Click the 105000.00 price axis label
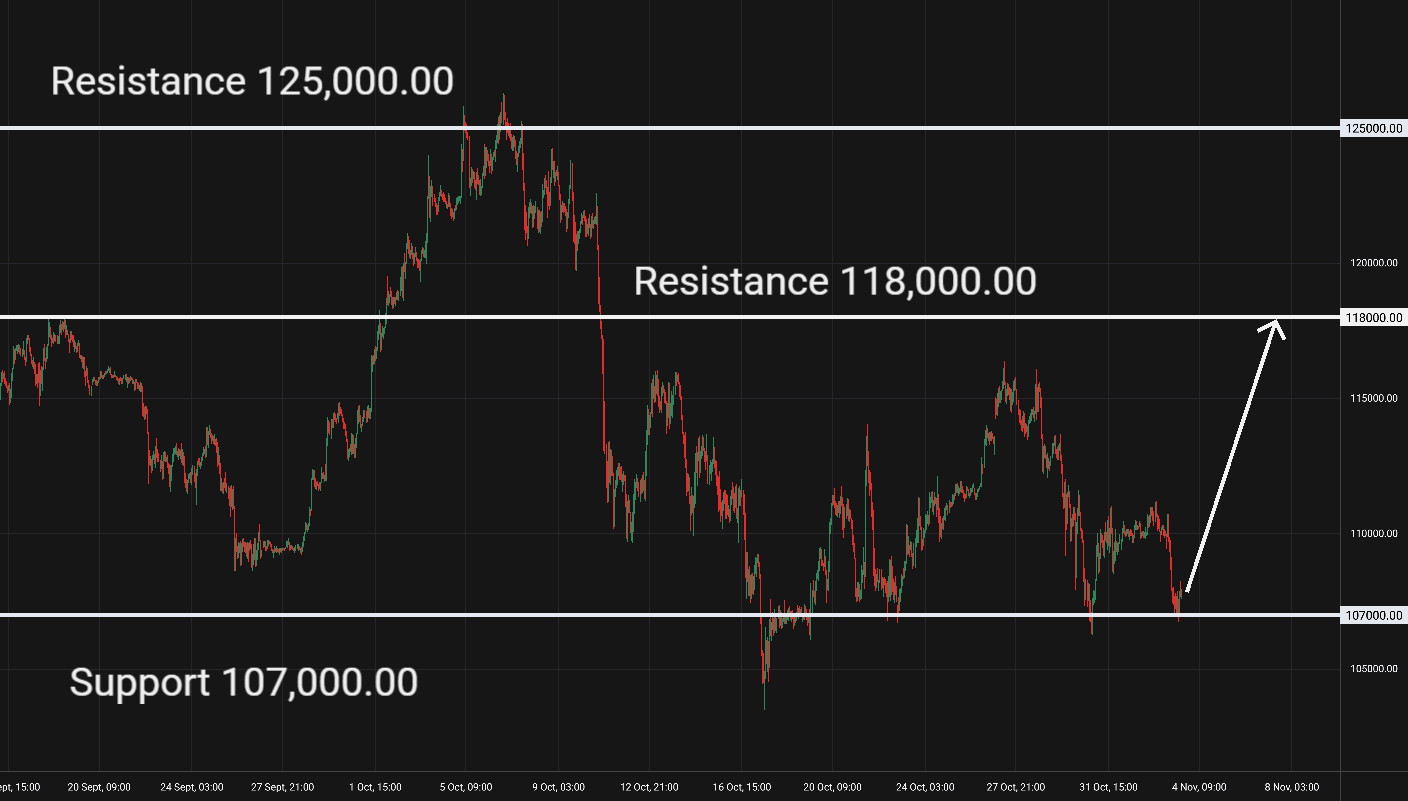The width and height of the screenshot is (1408, 801). (x=1371, y=669)
